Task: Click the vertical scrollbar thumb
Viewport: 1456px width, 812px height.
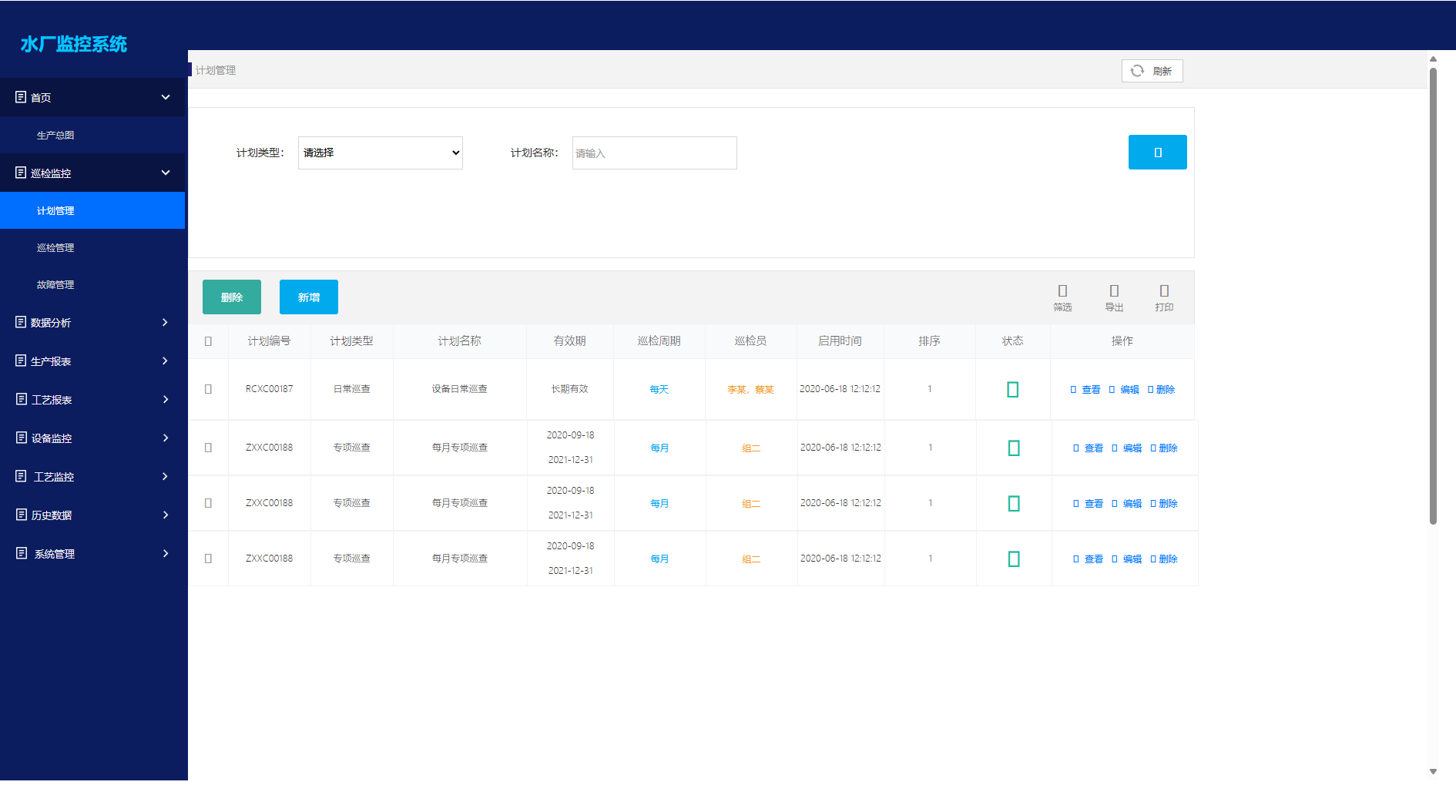Action: coord(1433,297)
